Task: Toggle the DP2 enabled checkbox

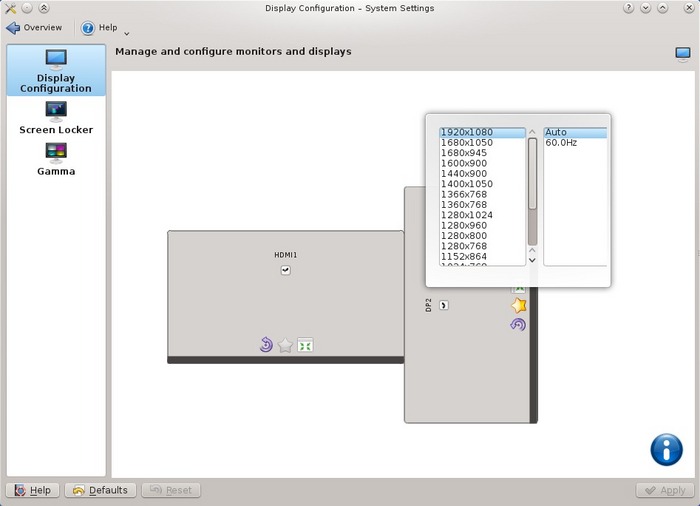Action: tap(444, 305)
